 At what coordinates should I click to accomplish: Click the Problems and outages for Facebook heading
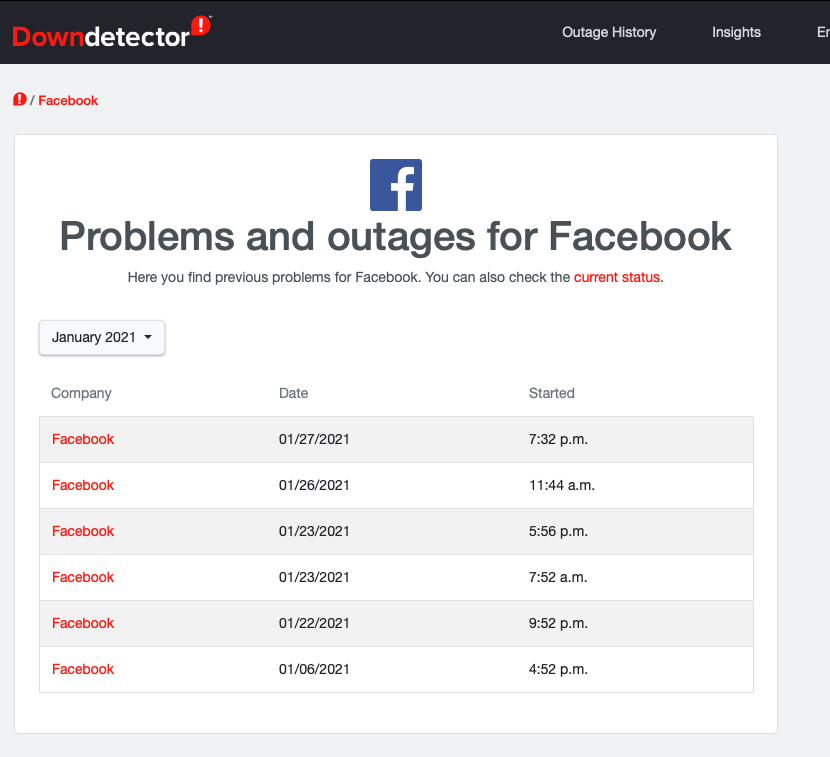click(395, 237)
